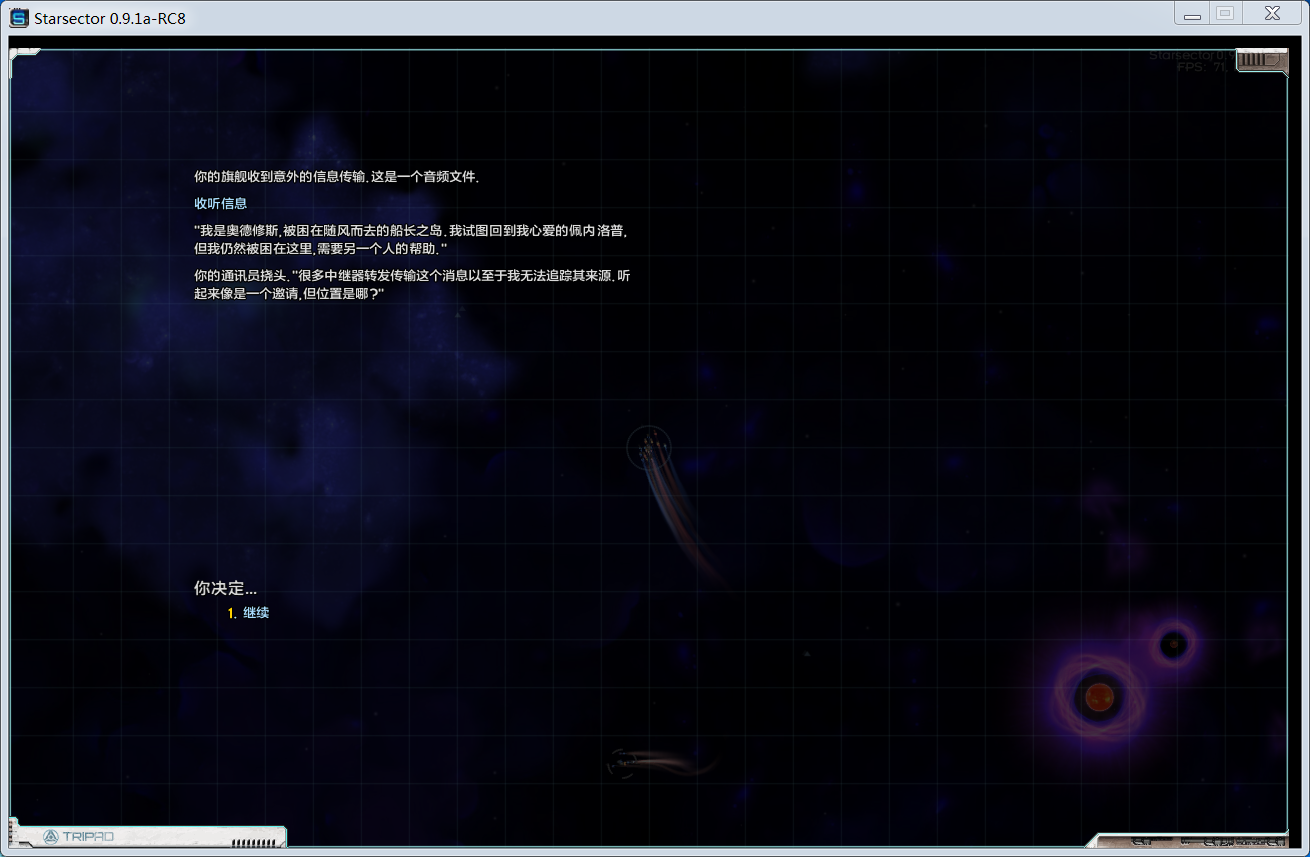The width and height of the screenshot is (1310, 857).
Task: Click the 收听信息 highlighted text
Action: coord(220,203)
